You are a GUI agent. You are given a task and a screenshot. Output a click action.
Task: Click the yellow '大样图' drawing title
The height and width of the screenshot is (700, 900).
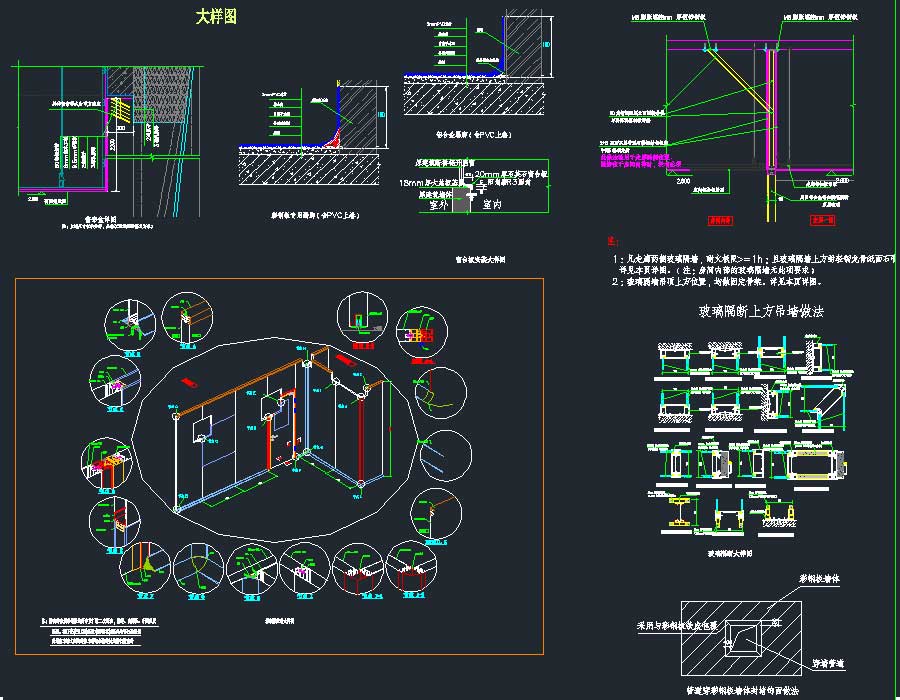216,17
